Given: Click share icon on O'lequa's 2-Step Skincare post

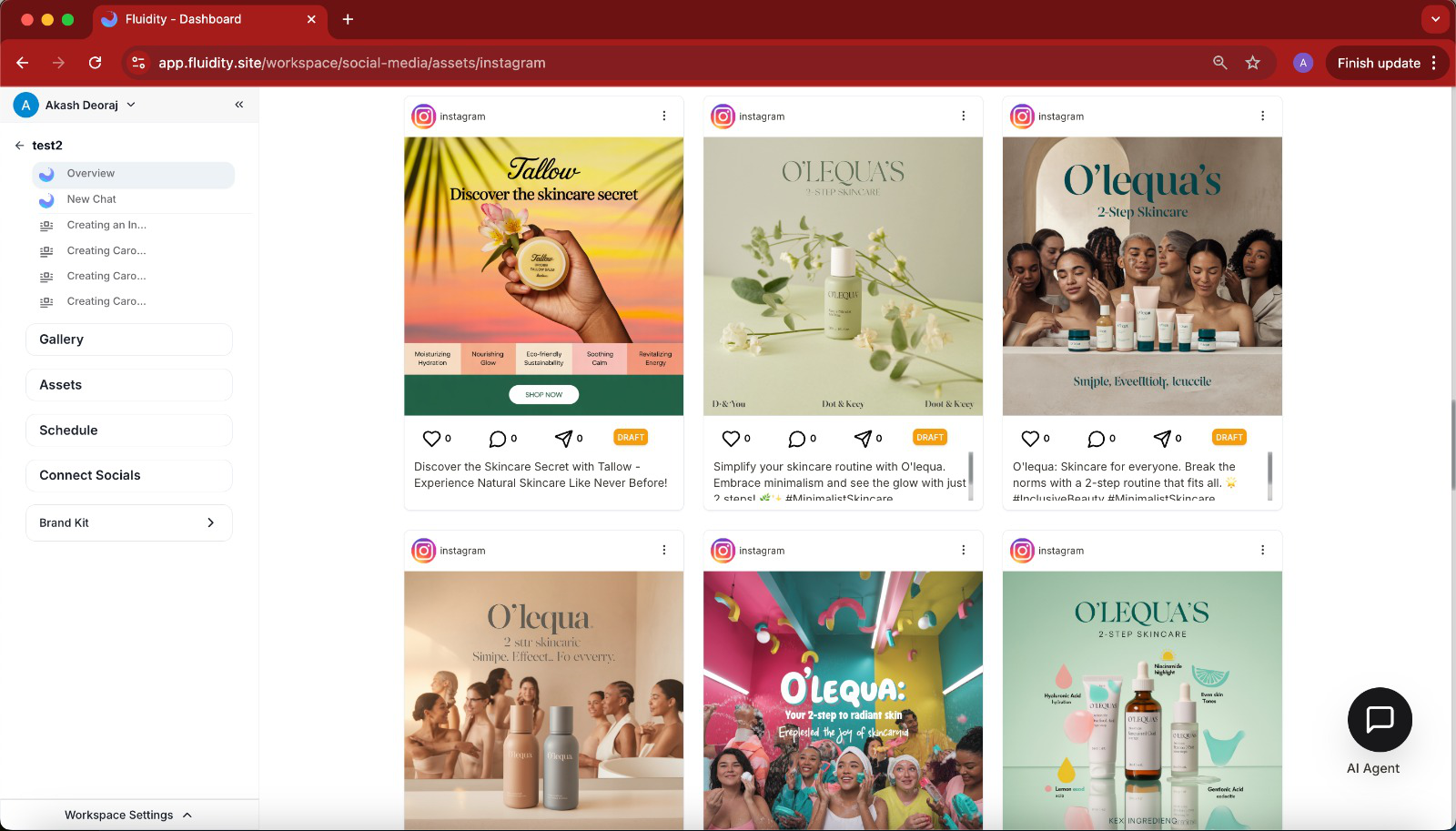Looking at the screenshot, I should tap(1162, 439).
